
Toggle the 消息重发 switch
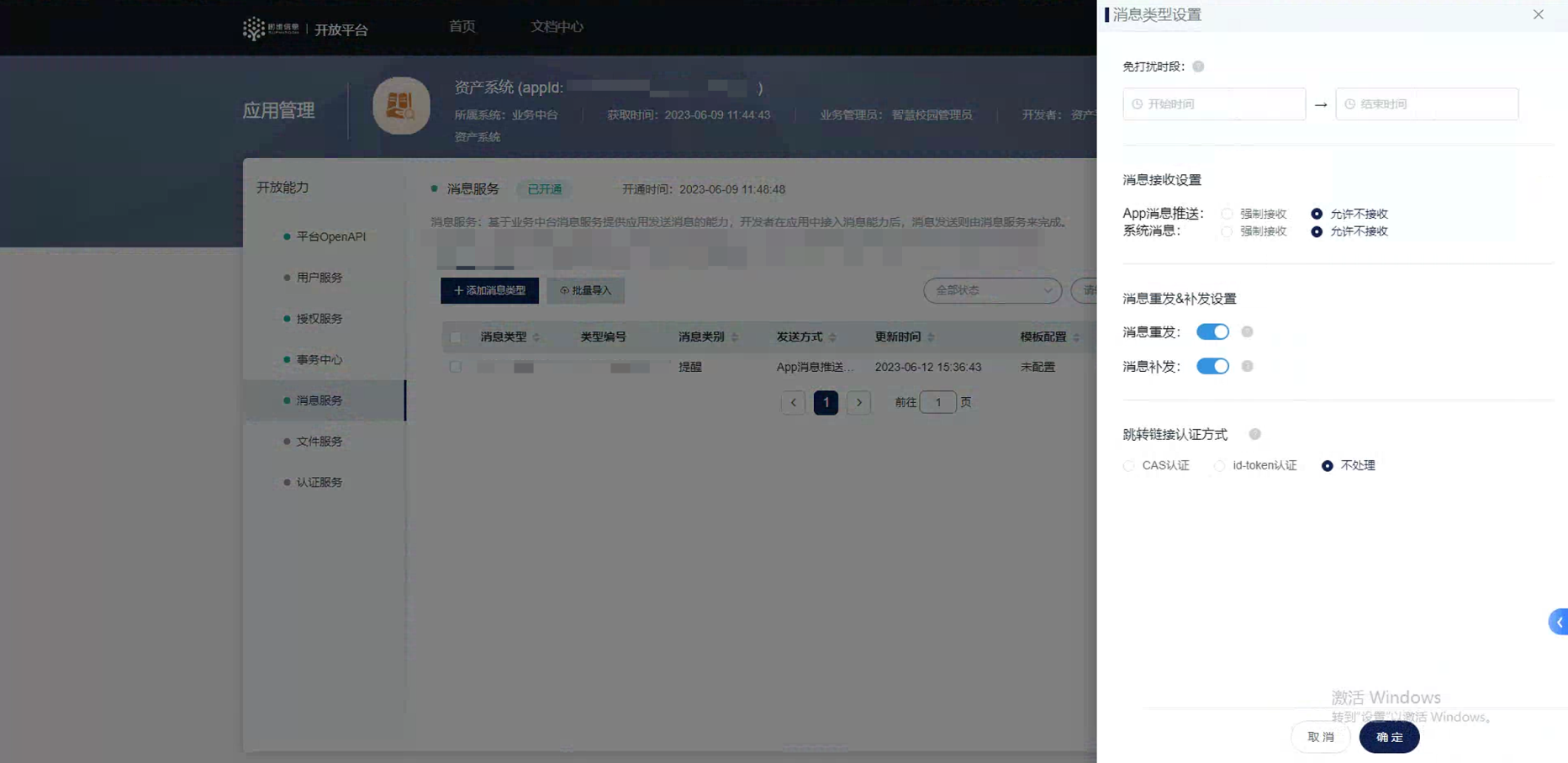coord(1212,331)
